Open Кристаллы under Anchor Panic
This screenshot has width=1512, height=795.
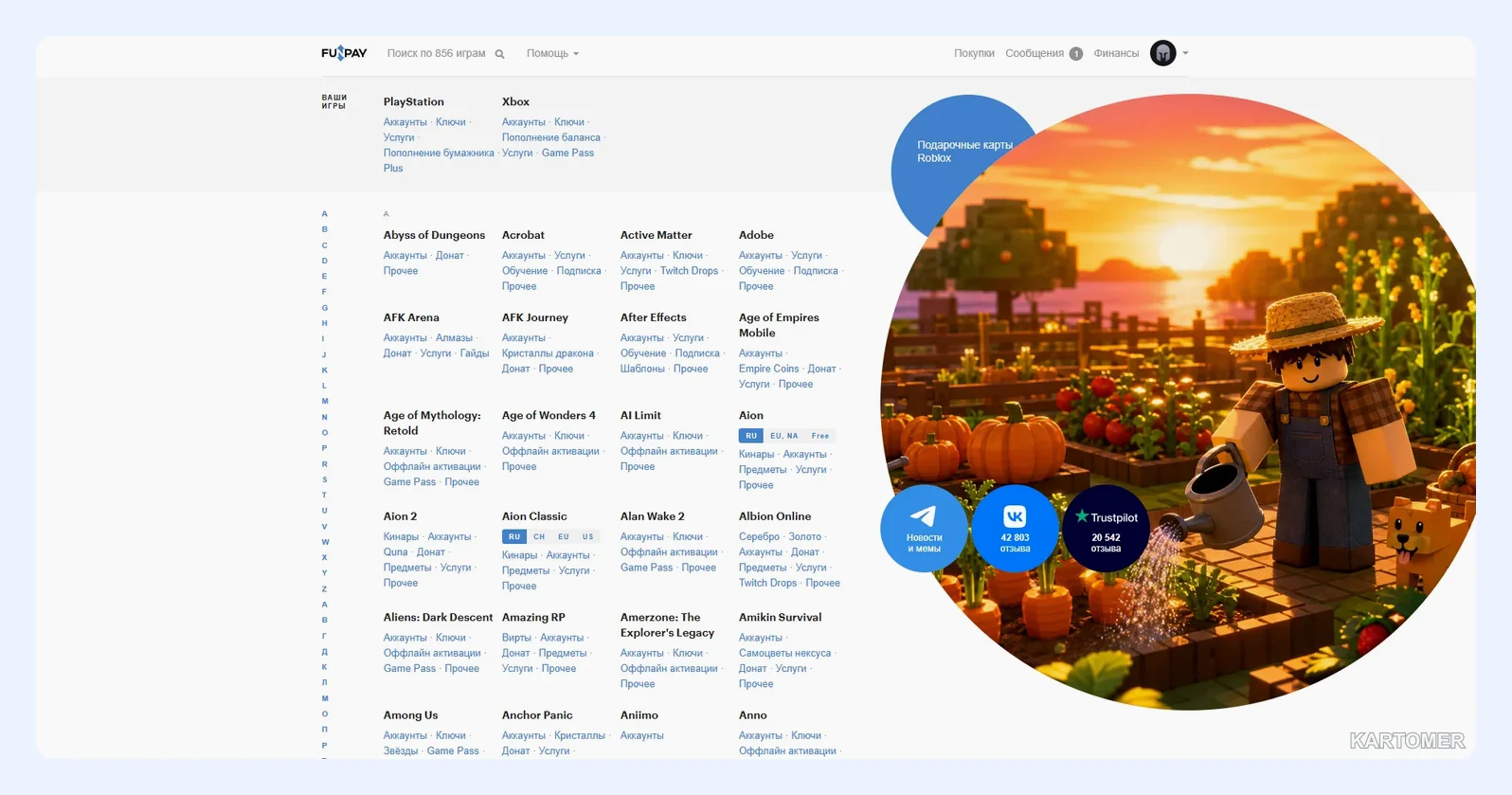pyautogui.click(x=580, y=736)
